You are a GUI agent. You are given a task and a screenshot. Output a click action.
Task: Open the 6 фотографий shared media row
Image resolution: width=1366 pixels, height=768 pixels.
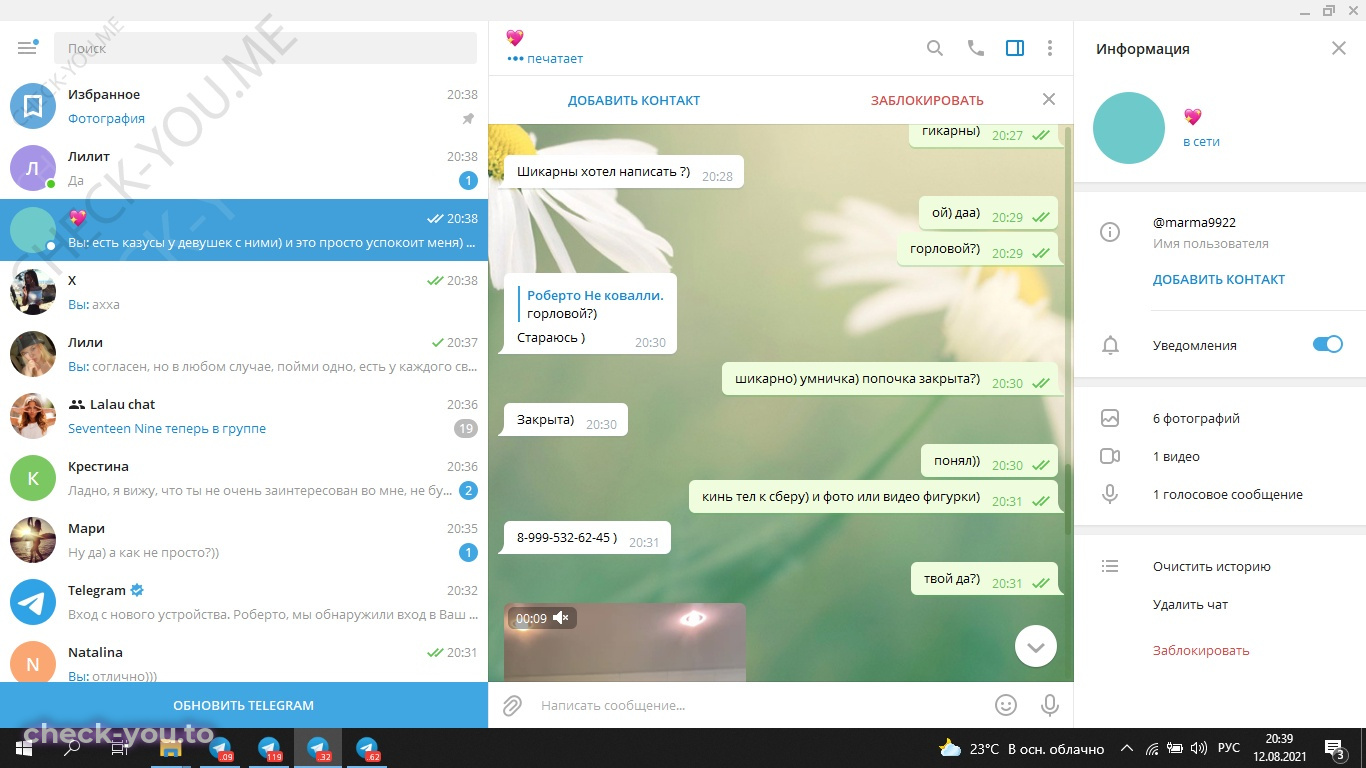(x=1220, y=418)
